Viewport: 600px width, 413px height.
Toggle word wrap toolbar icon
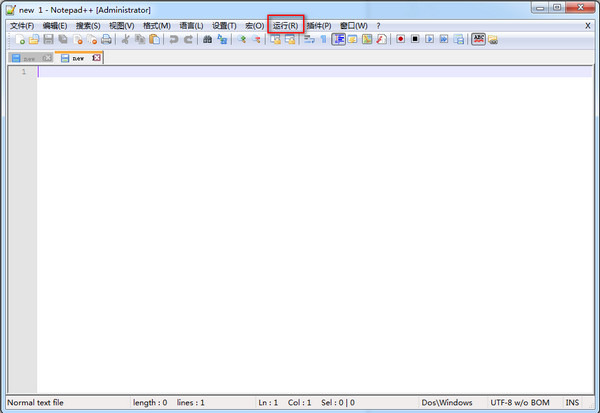(309, 39)
